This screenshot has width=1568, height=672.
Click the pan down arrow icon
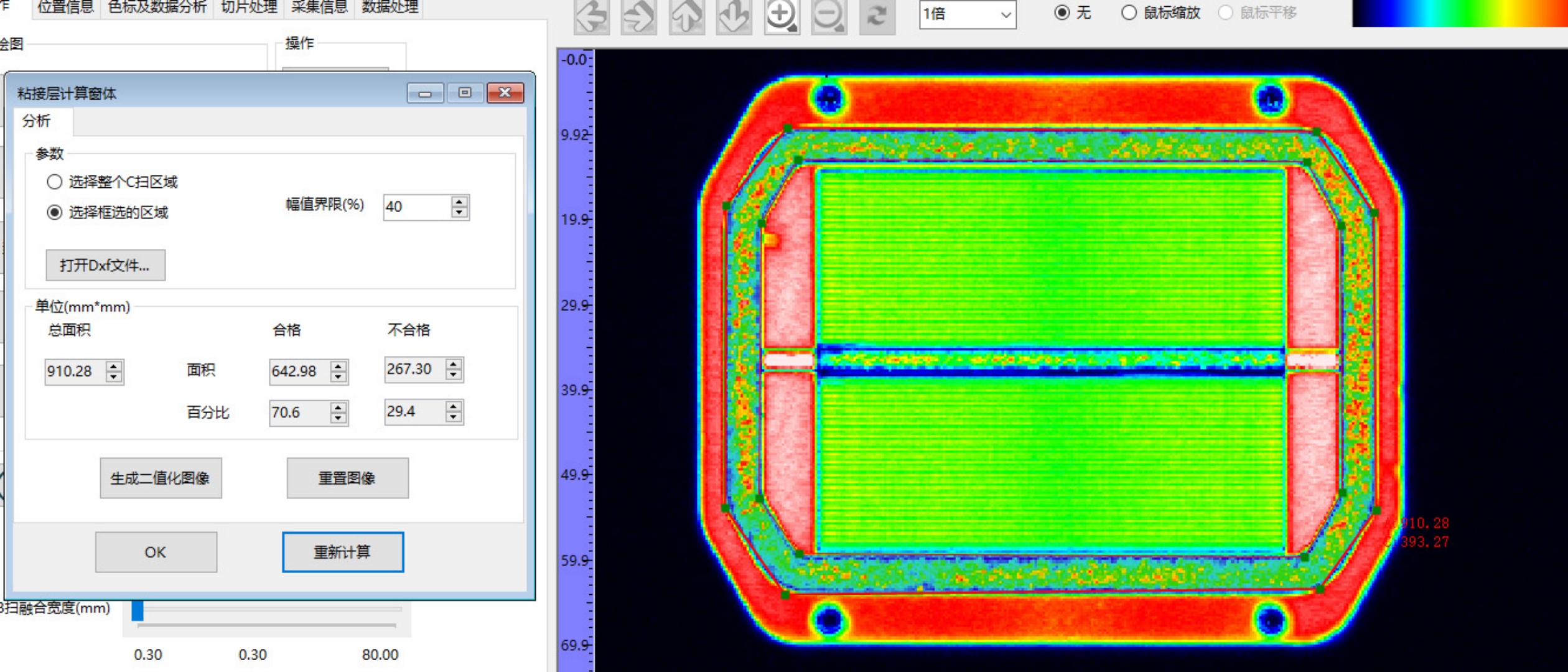pyautogui.click(x=734, y=16)
